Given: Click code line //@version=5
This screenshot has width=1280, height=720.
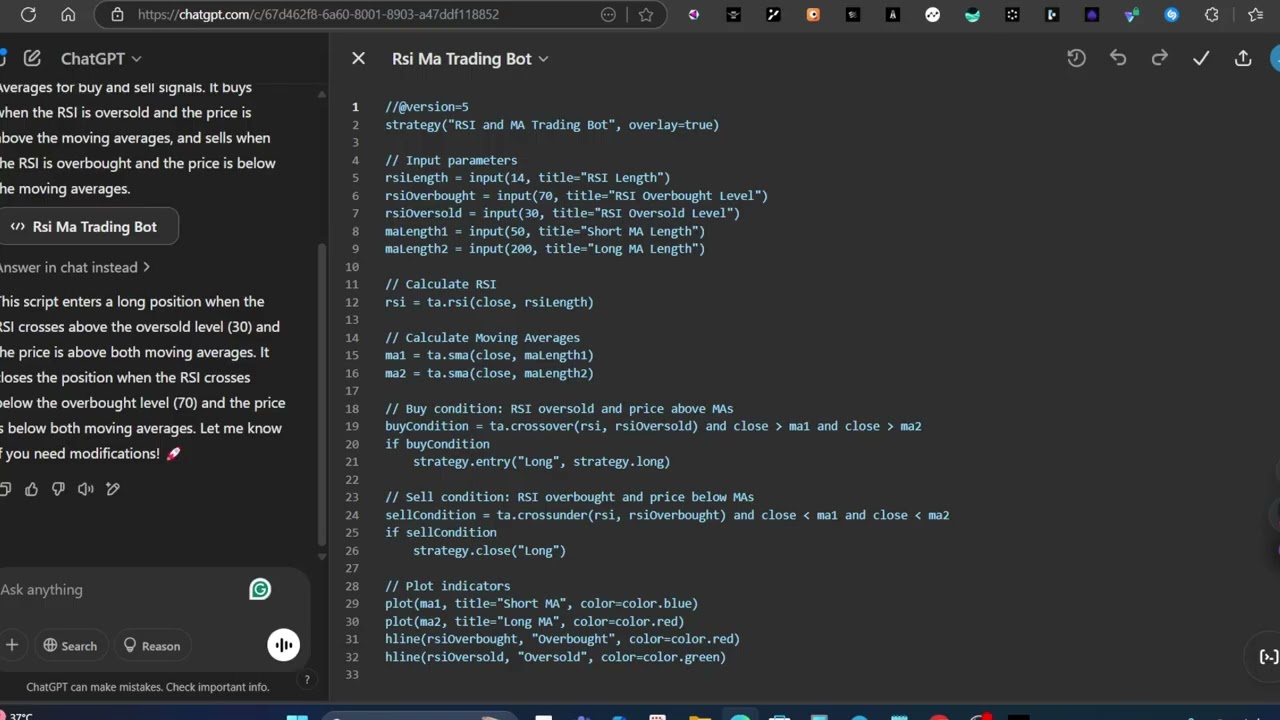Looking at the screenshot, I should tap(427, 107).
